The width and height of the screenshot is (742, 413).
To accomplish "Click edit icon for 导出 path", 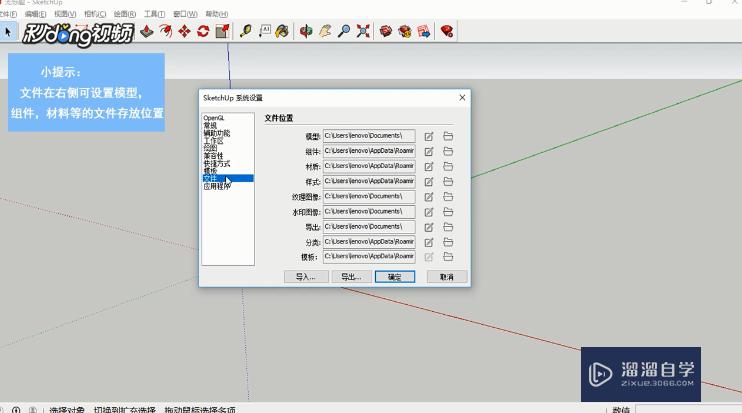I will click(429, 227).
